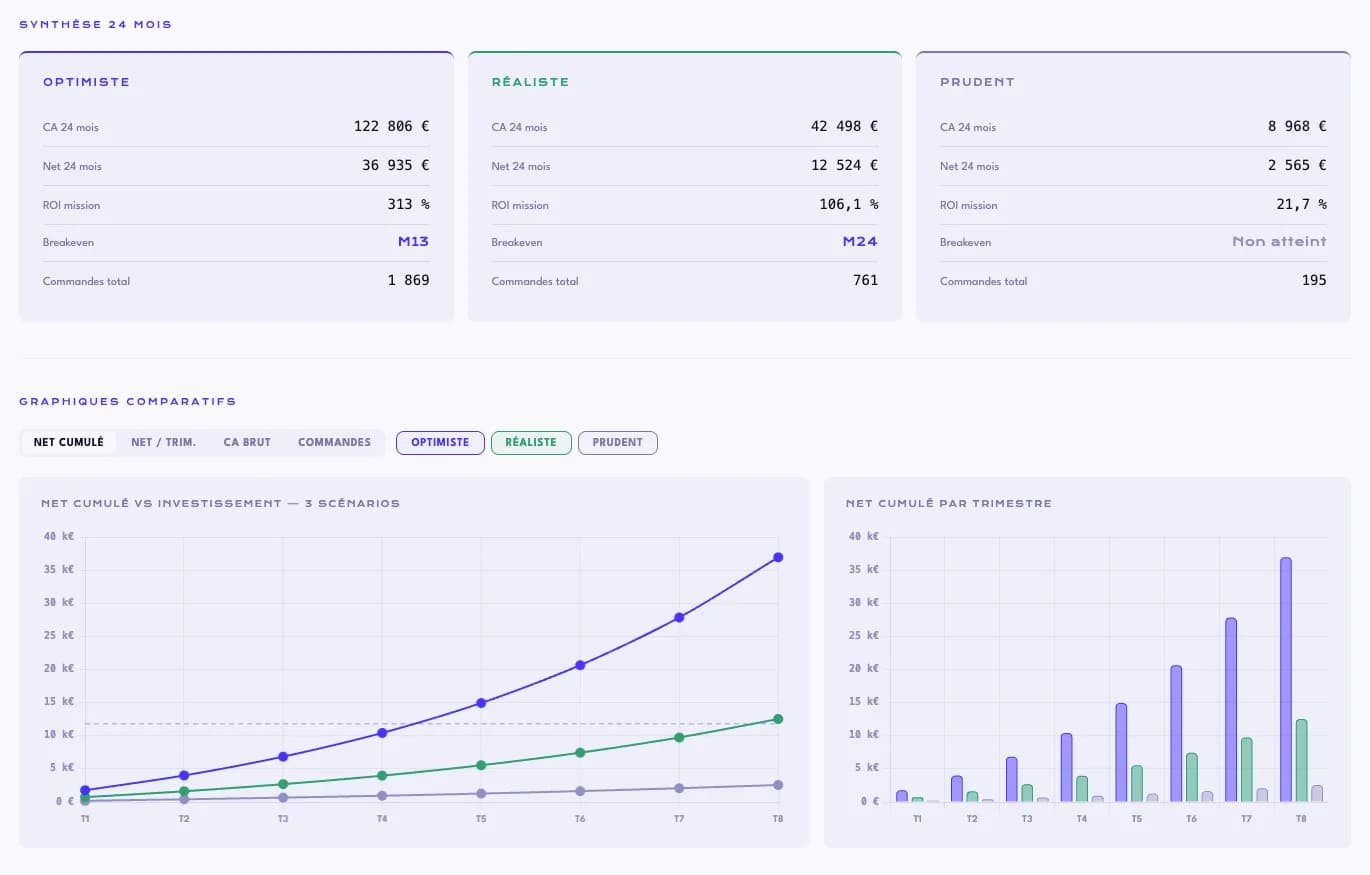Click the Prudent breakeven text Non atteint
The height and width of the screenshot is (875, 1370).
point(1279,242)
